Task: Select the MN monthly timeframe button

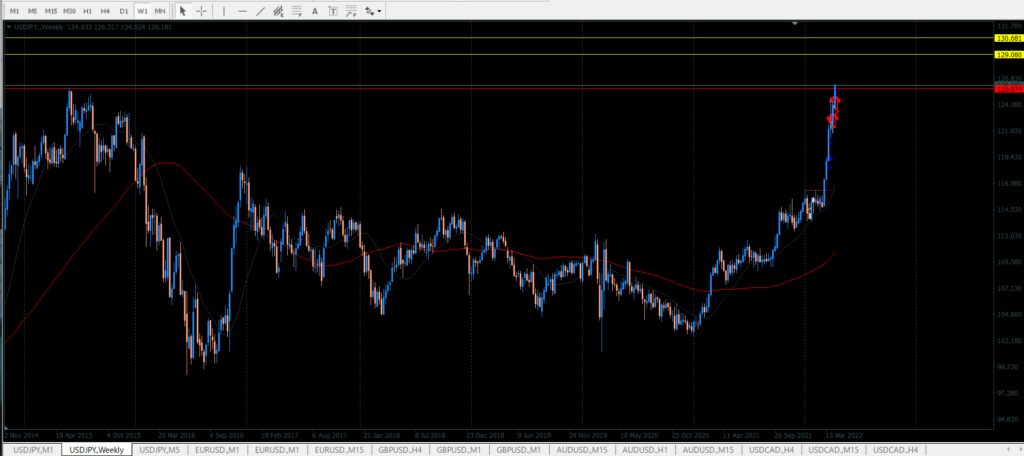Action: pos(159,10)
